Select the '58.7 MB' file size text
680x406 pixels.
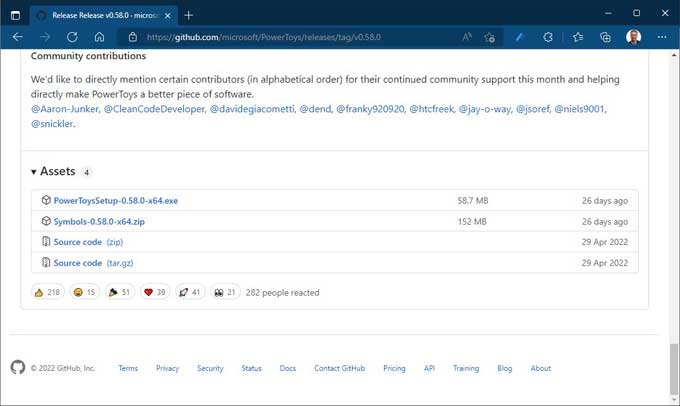point(473,201)
